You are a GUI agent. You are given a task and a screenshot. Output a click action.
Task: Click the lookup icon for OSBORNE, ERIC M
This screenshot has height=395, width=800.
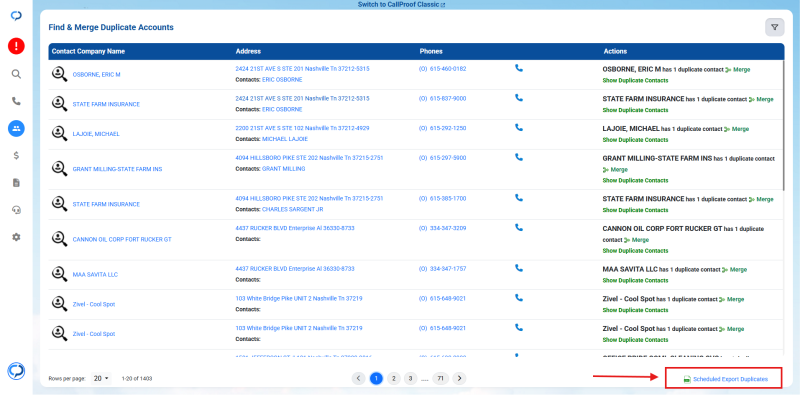(x=59, y=74)
